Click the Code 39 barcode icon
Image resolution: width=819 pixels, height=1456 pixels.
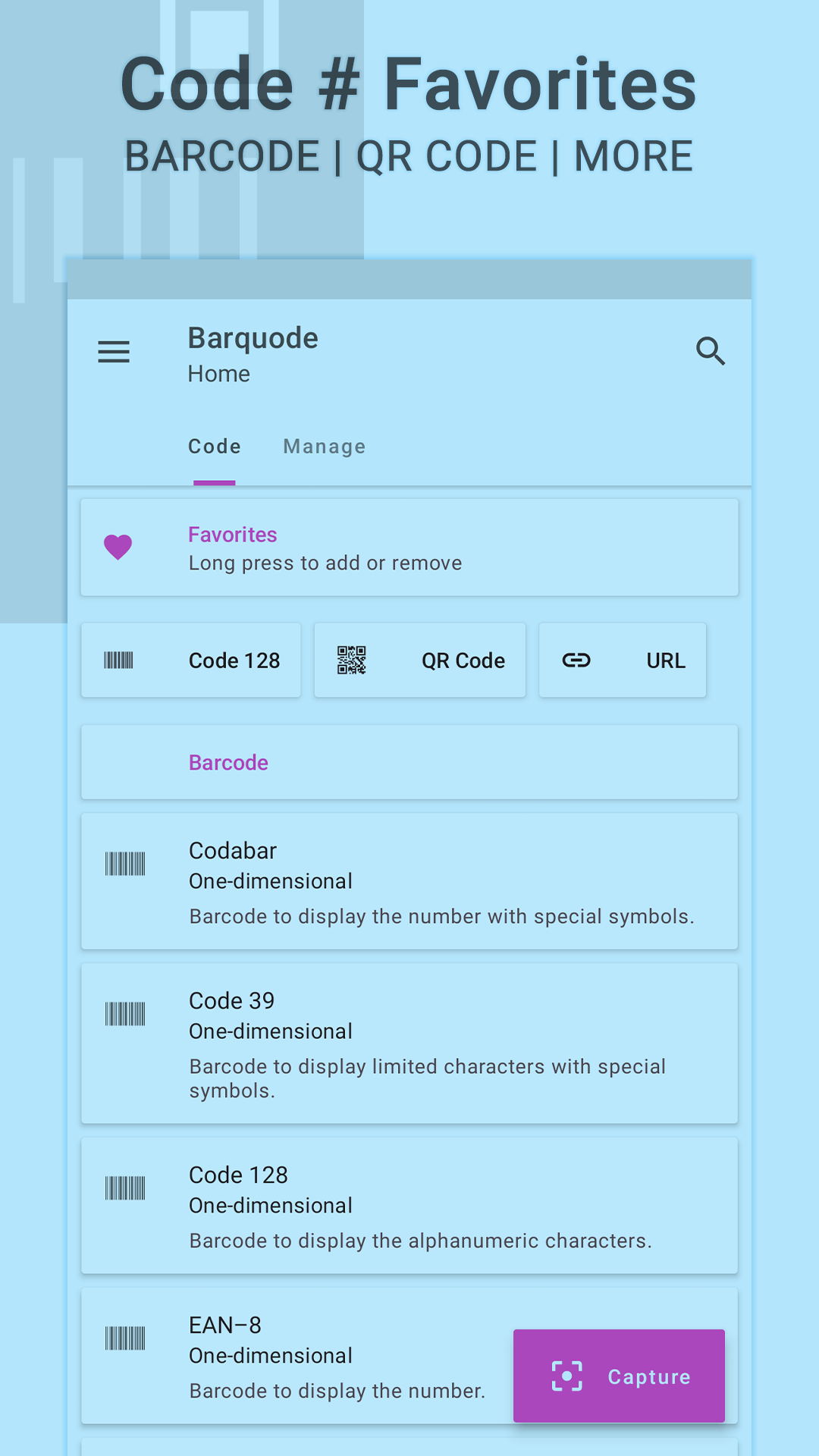pyautogui.click(x=125, y=1014)
